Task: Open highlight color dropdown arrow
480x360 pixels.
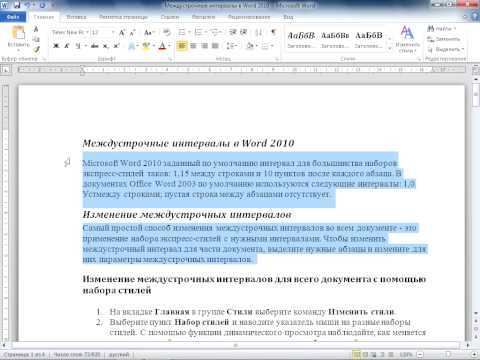Action: (154, 46)
